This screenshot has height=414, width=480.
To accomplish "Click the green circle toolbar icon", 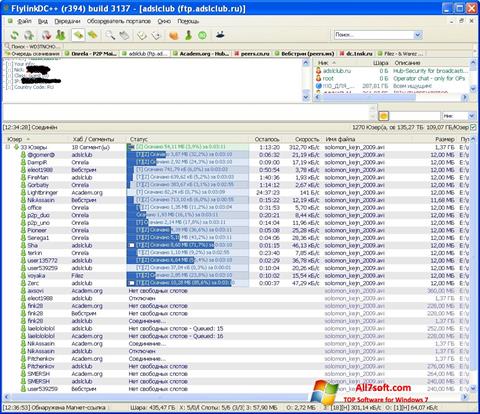I will tap(202, 35).
